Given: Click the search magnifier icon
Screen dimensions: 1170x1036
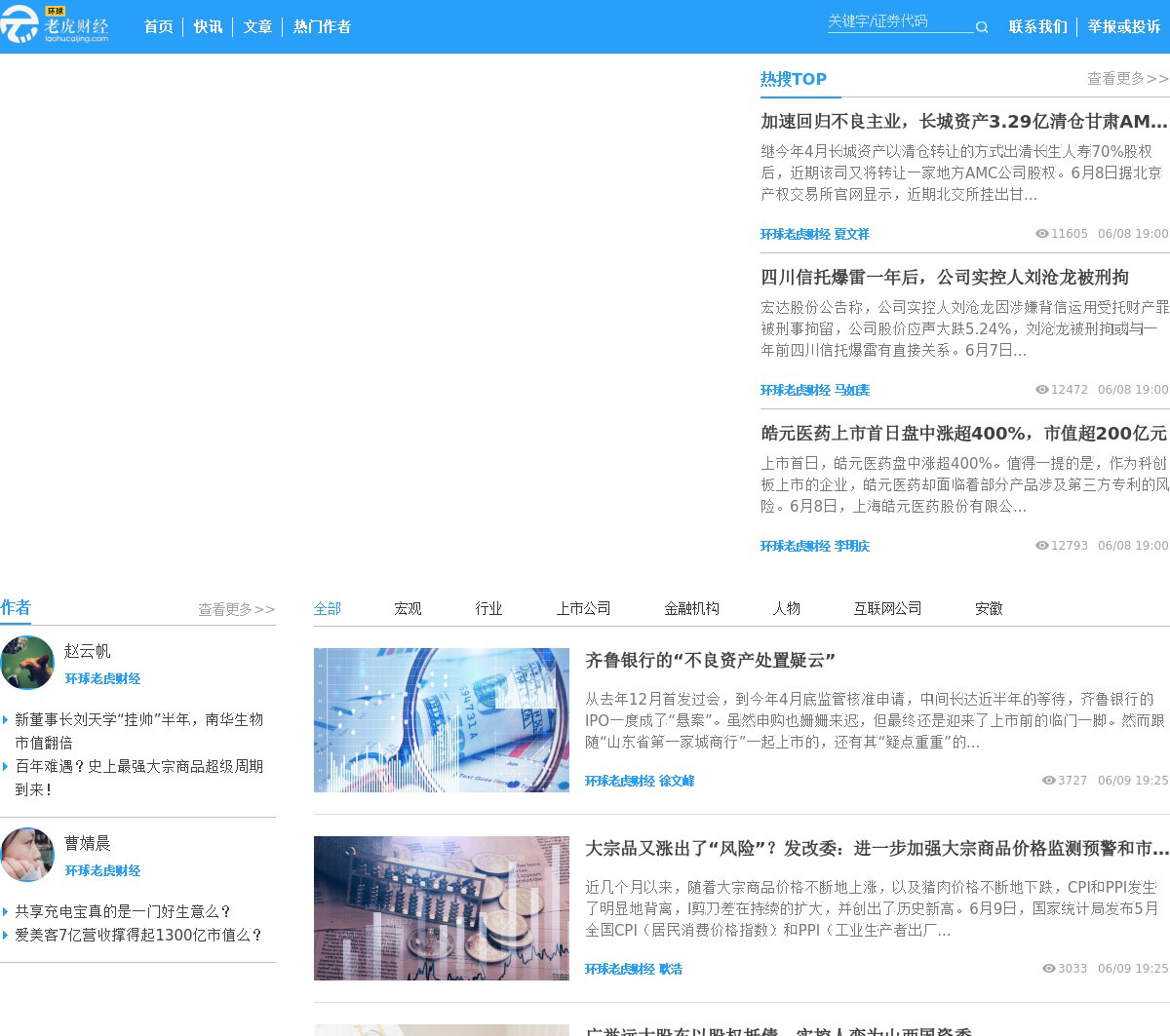Looking at the screenshot, I should (x=982, y=27).
